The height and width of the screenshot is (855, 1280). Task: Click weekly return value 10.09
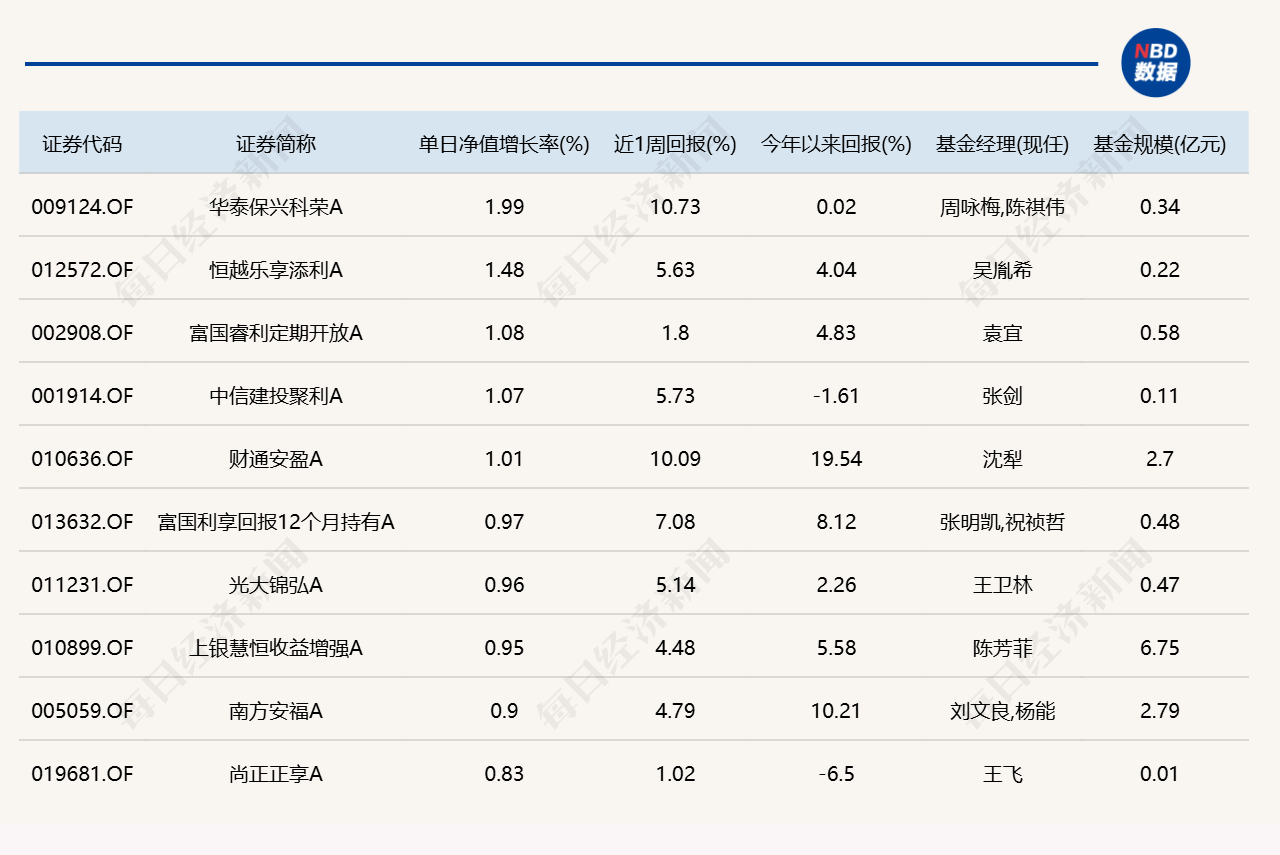[675, 459]
